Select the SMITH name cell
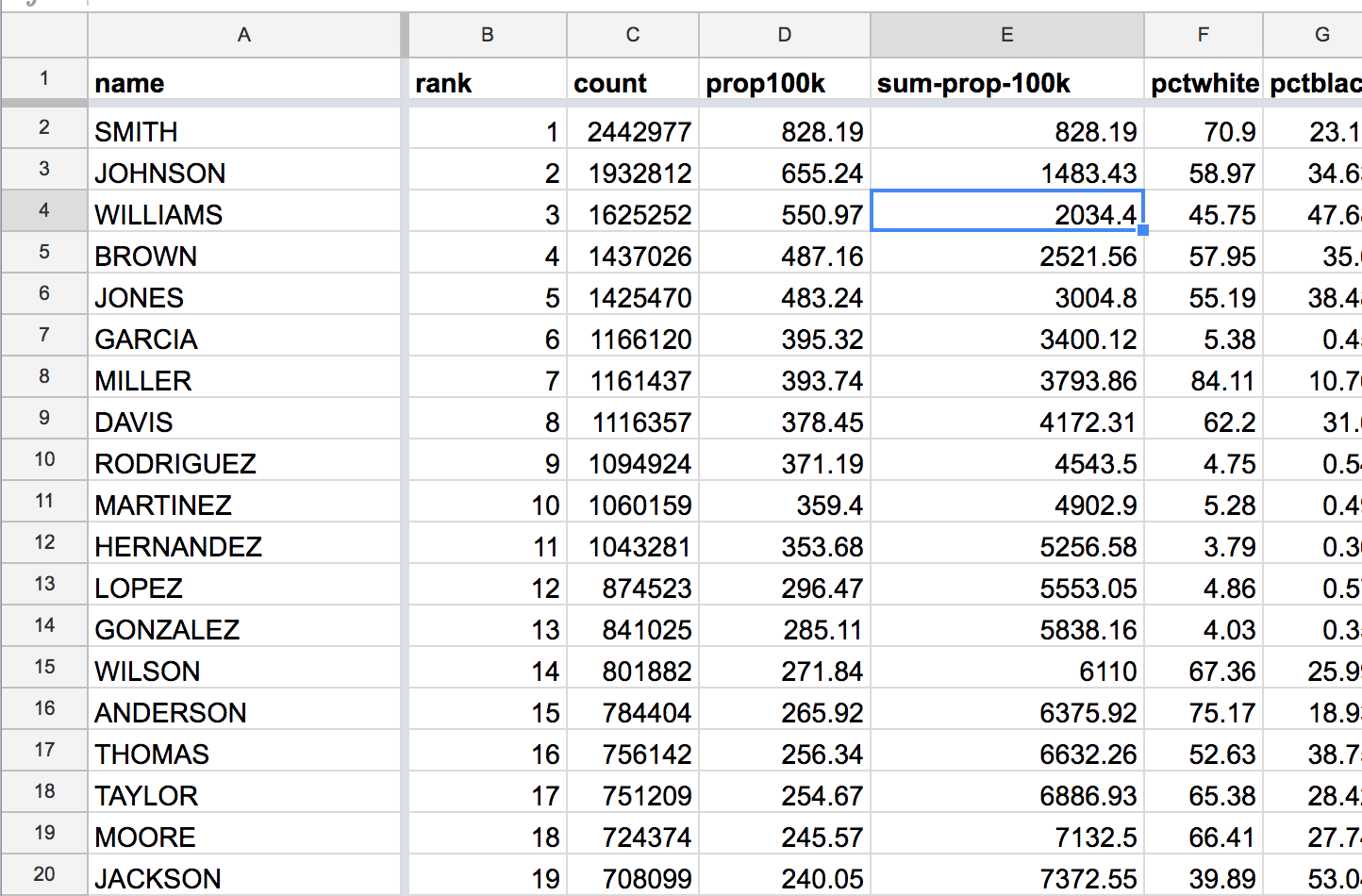Viewport: 1362px width, 896px height. tap(244, 128)
